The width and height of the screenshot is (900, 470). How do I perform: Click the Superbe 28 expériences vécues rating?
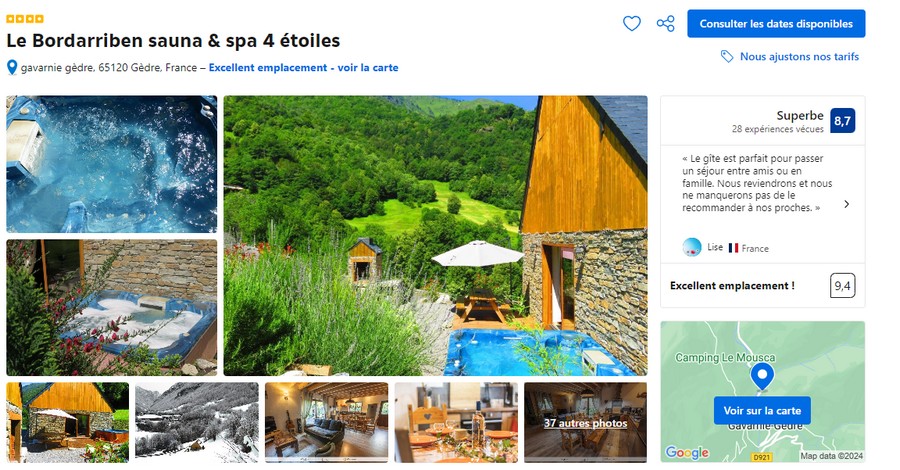(778, 121)
